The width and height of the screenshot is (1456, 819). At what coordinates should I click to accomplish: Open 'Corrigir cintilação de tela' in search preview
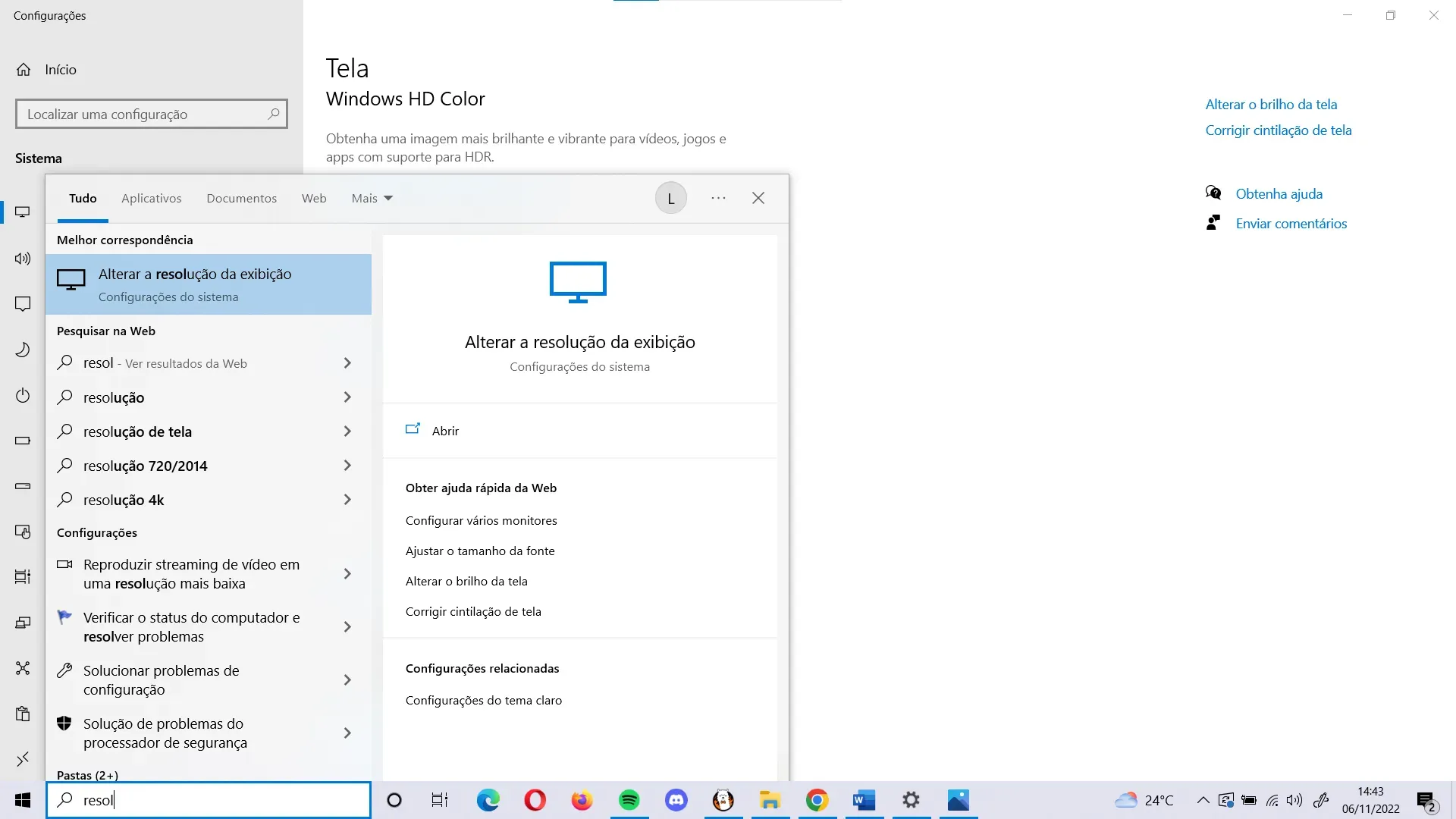473,612
